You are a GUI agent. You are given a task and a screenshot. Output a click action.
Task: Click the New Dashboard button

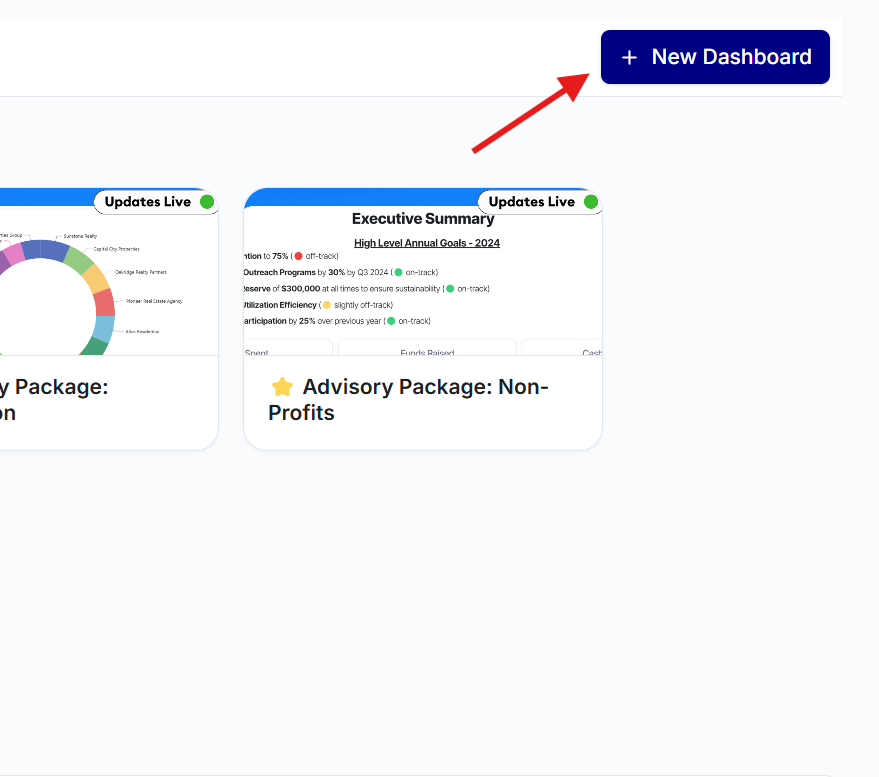[x=715, y=57]
